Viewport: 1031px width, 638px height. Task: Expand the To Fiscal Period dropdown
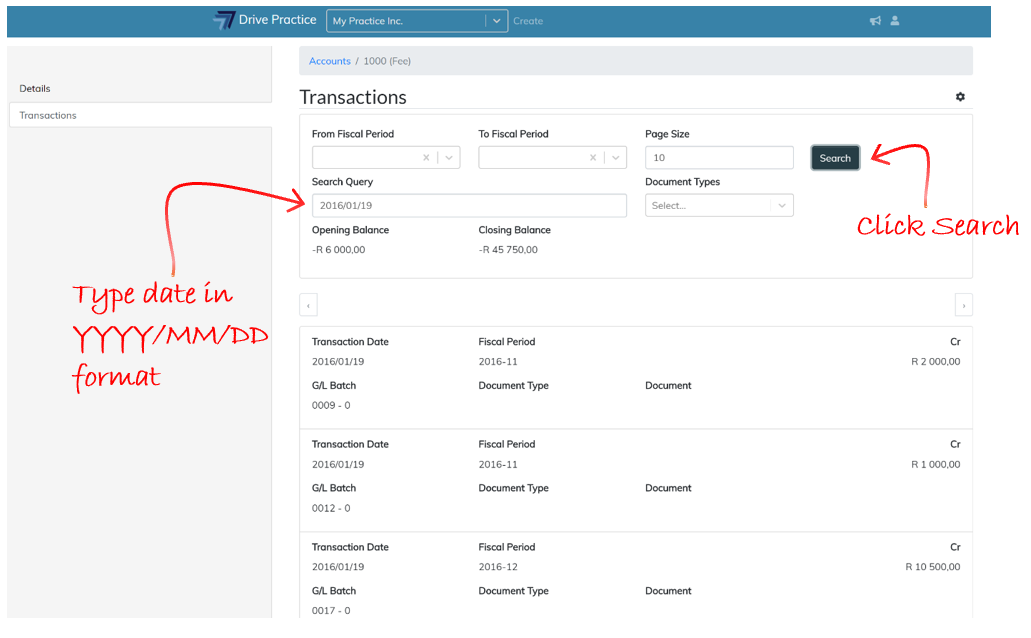click(616, 158)
